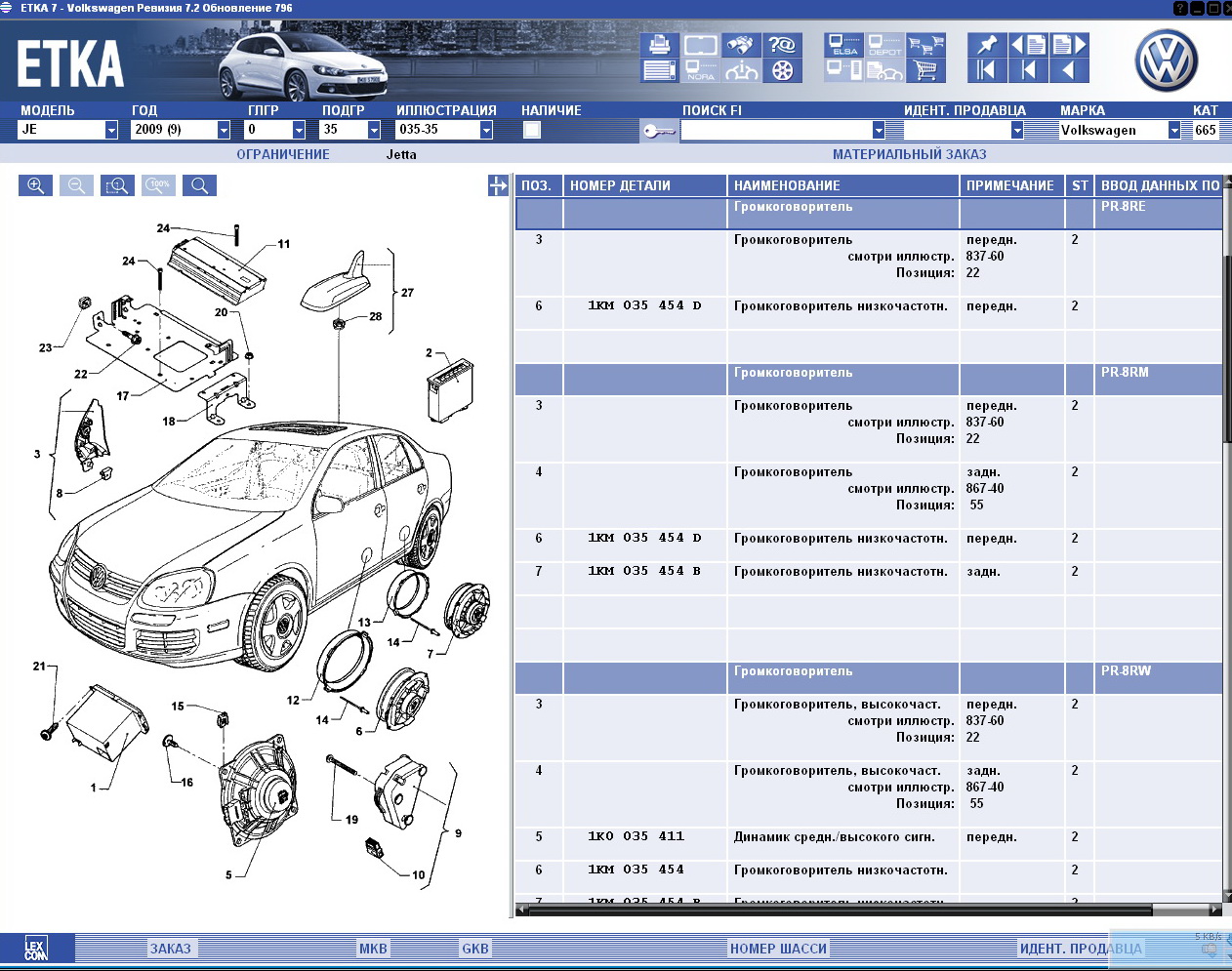Click the vehicle info car icon

click(x=741, y=70)
